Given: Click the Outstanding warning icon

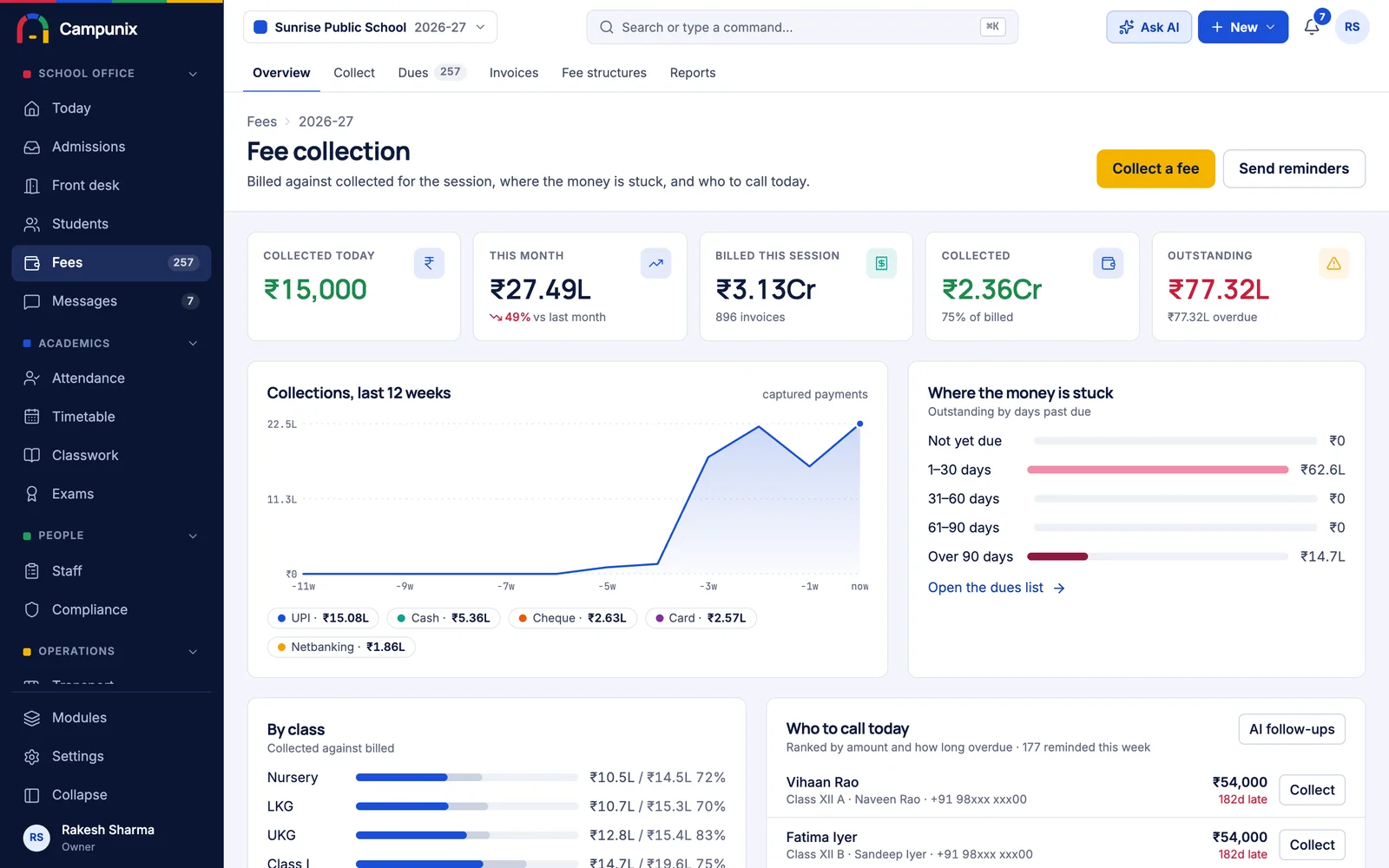Looking at the screenshot, I should 1333,263.
